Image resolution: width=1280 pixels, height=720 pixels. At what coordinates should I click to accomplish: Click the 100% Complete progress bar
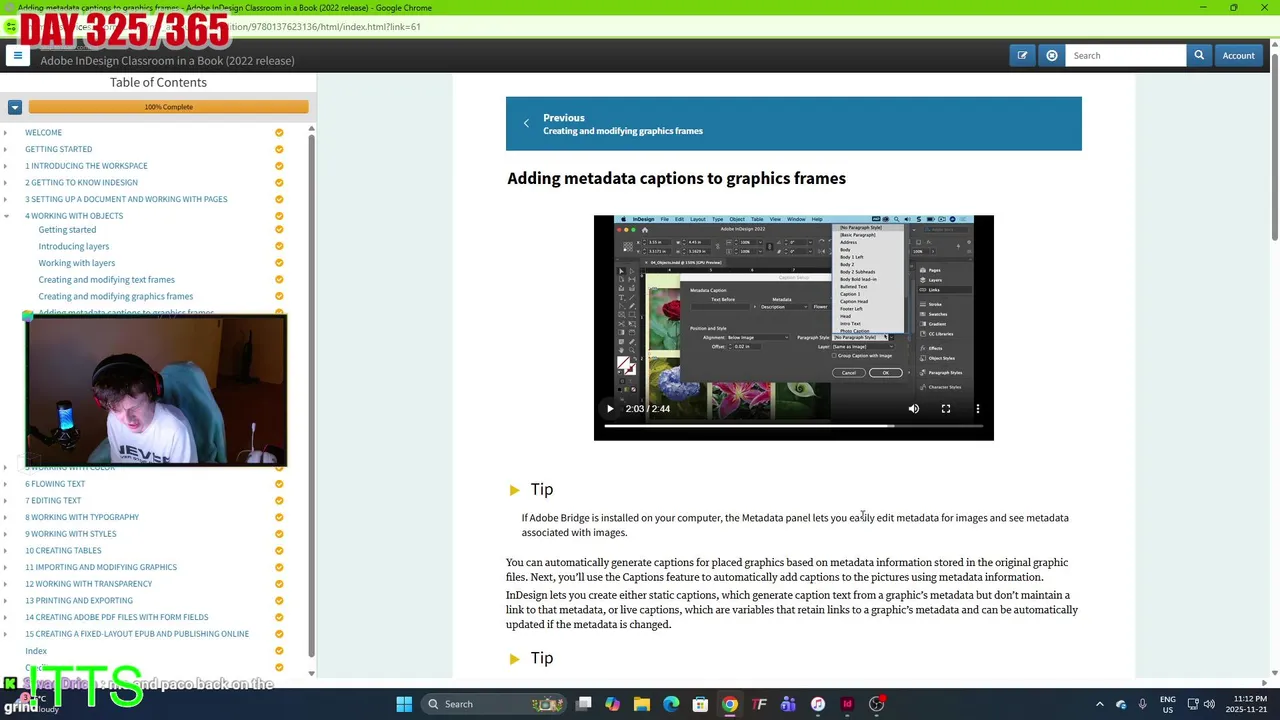tap(168, 107)
